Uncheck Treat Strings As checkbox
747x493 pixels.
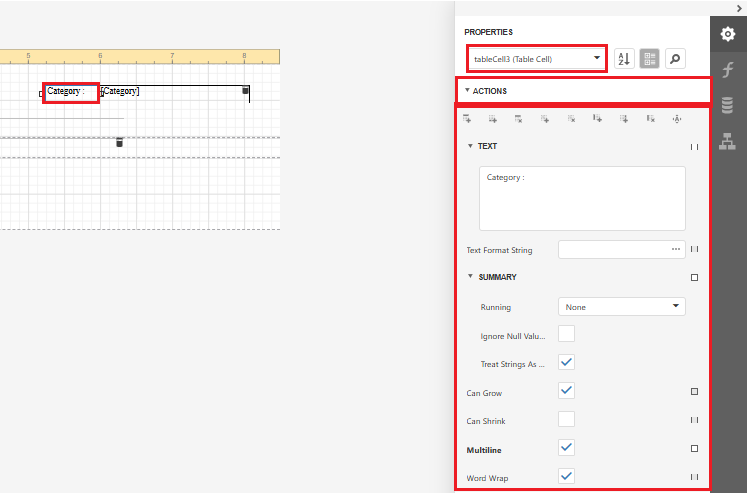(566, 362)
